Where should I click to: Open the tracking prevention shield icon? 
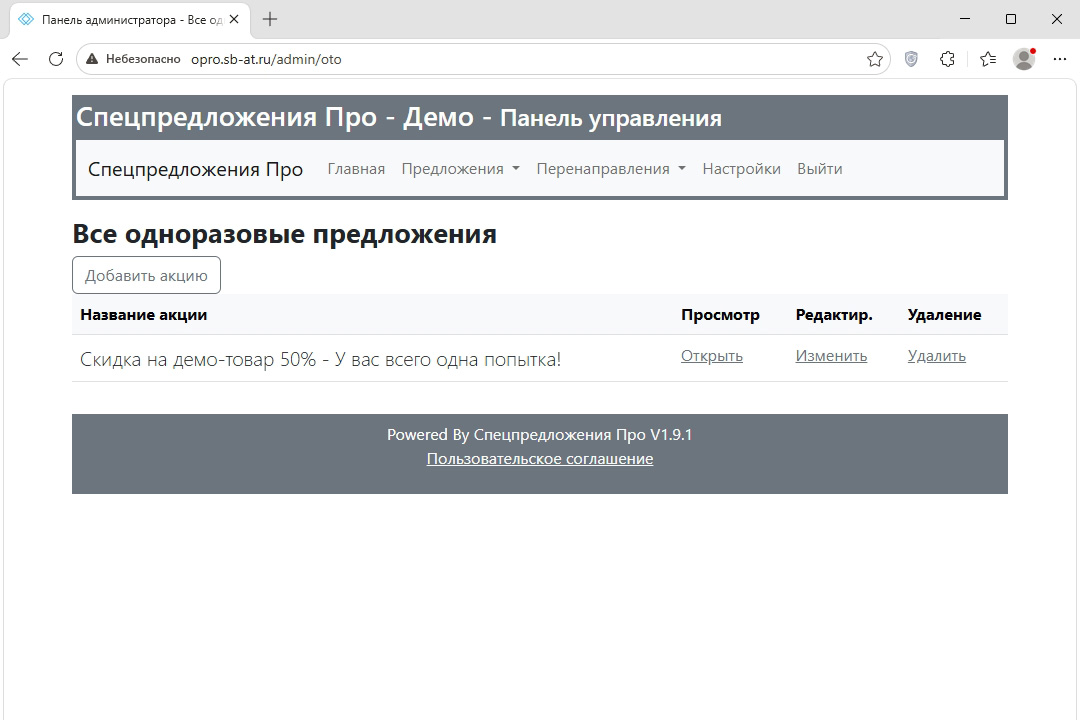911,59
